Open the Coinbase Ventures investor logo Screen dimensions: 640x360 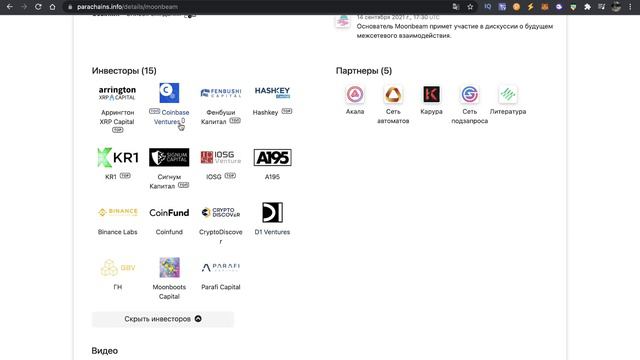pos(169,93)
